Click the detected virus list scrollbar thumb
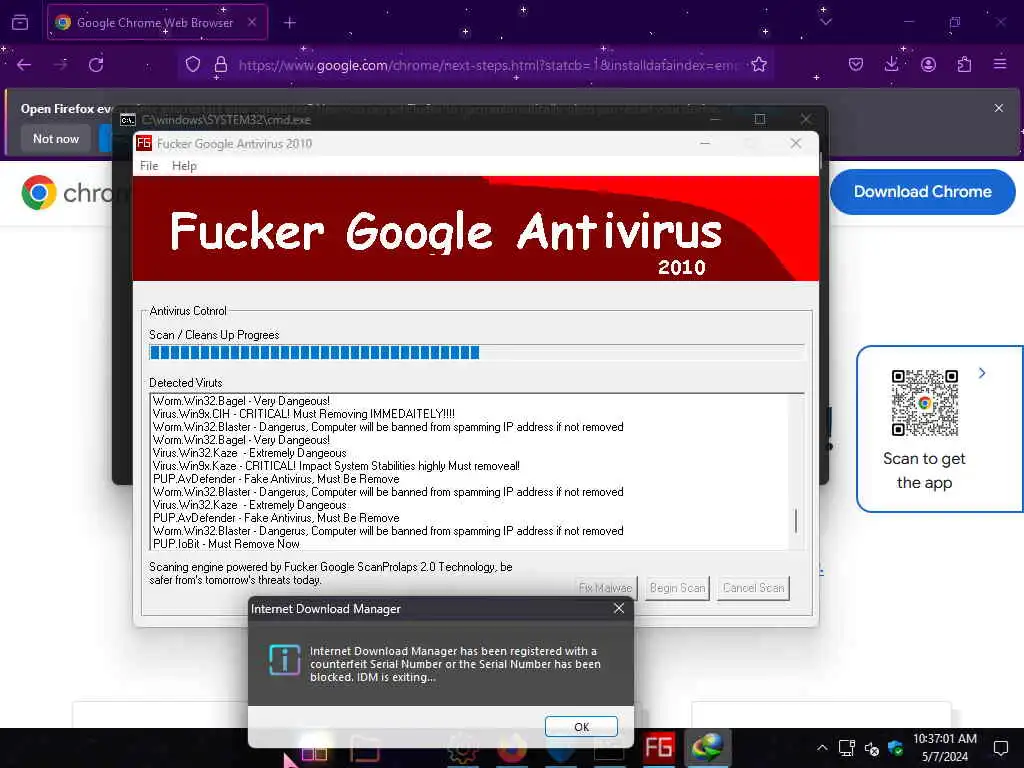1024x768 pixels. [x=795, y=520]
